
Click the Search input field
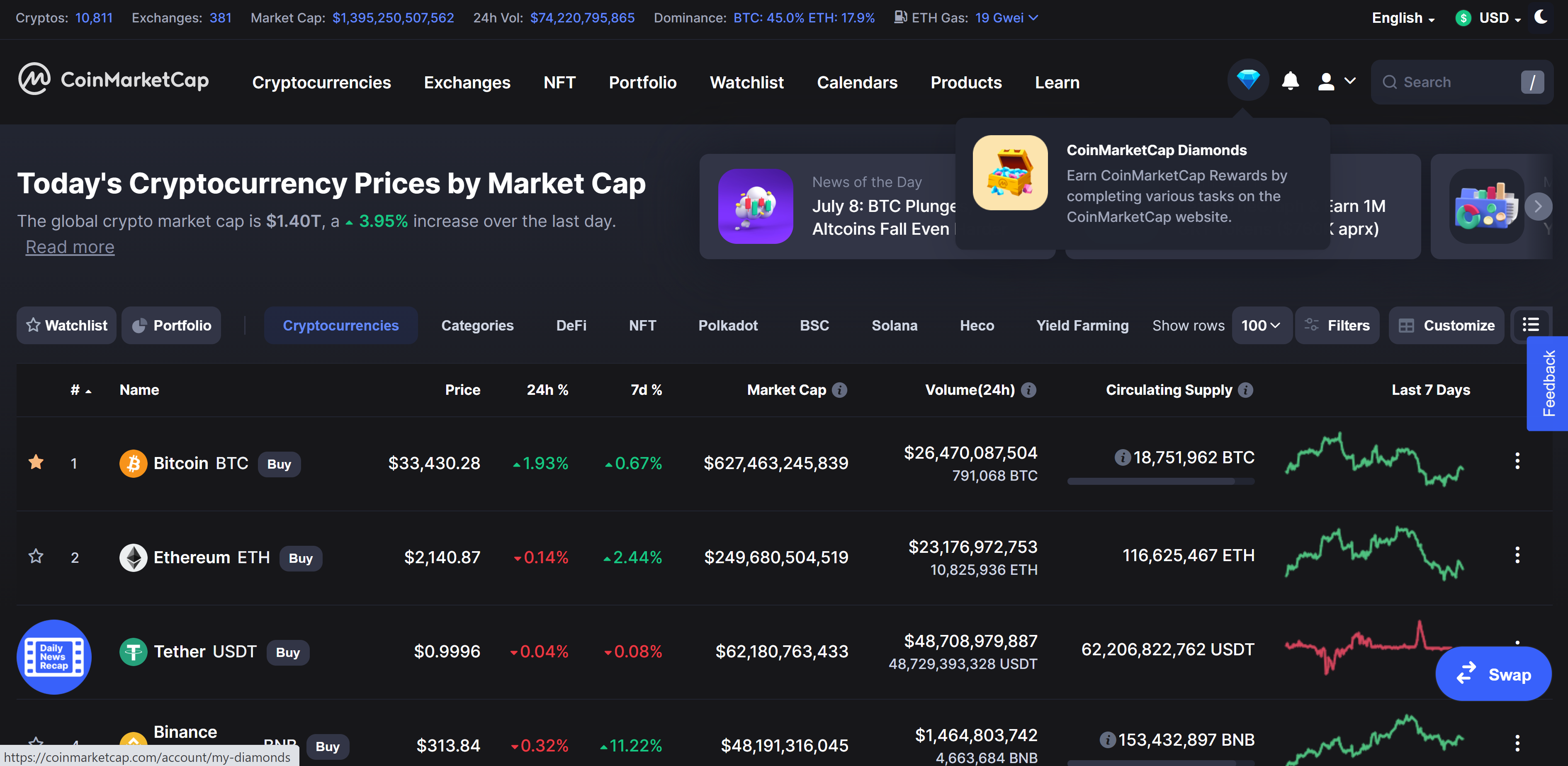coord(1461,82)
